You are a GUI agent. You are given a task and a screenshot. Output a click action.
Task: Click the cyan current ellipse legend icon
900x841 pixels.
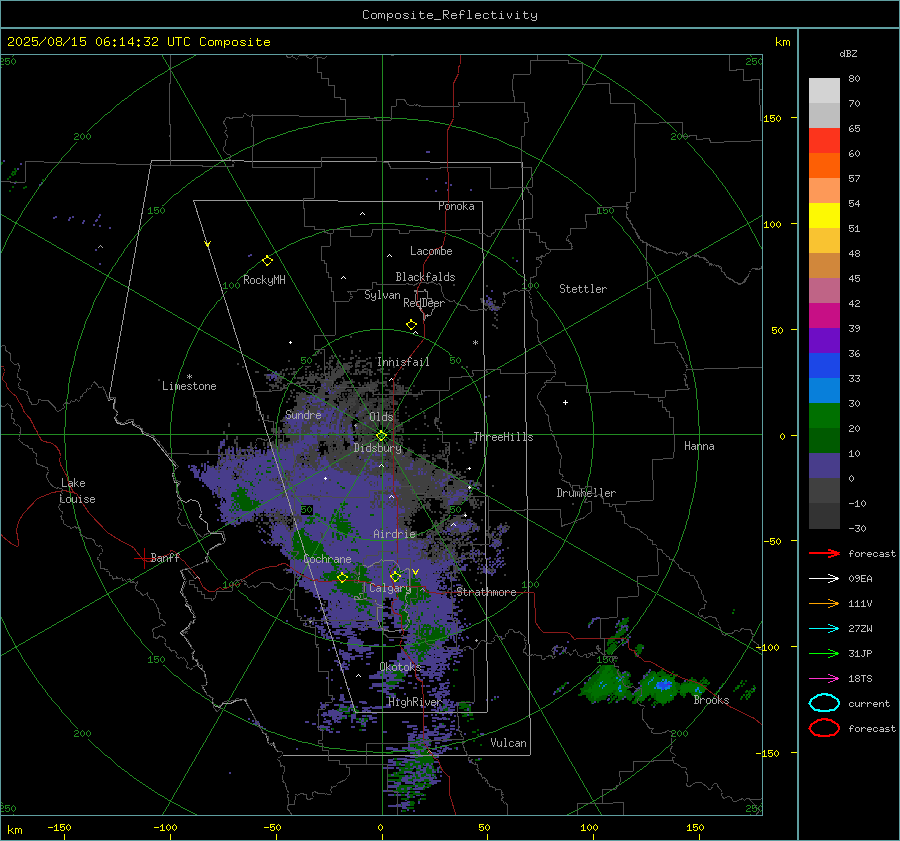point(824,703)
